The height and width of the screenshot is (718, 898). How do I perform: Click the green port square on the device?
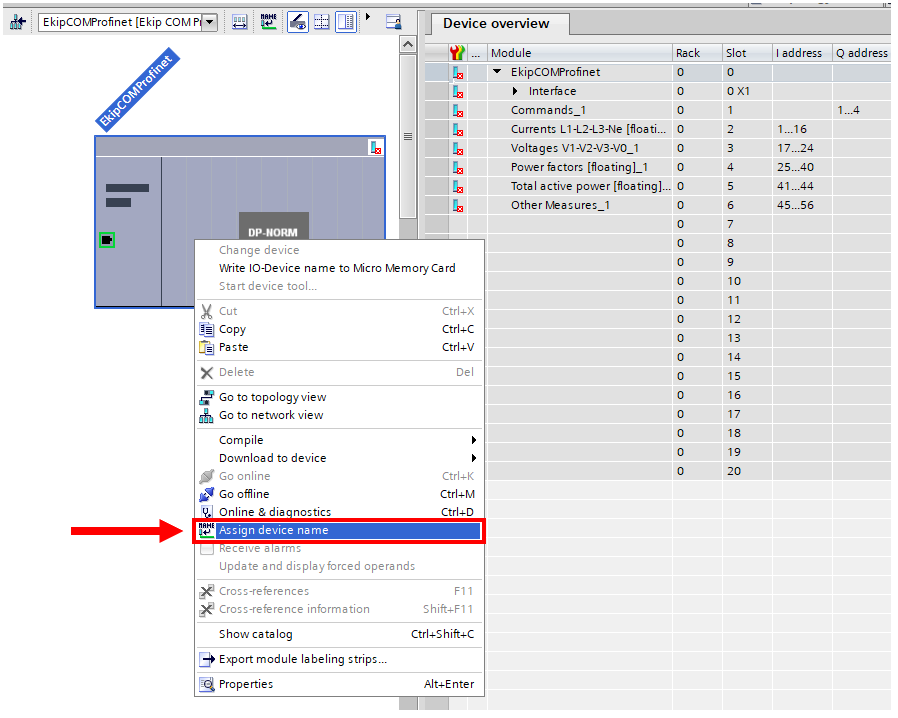107,240
